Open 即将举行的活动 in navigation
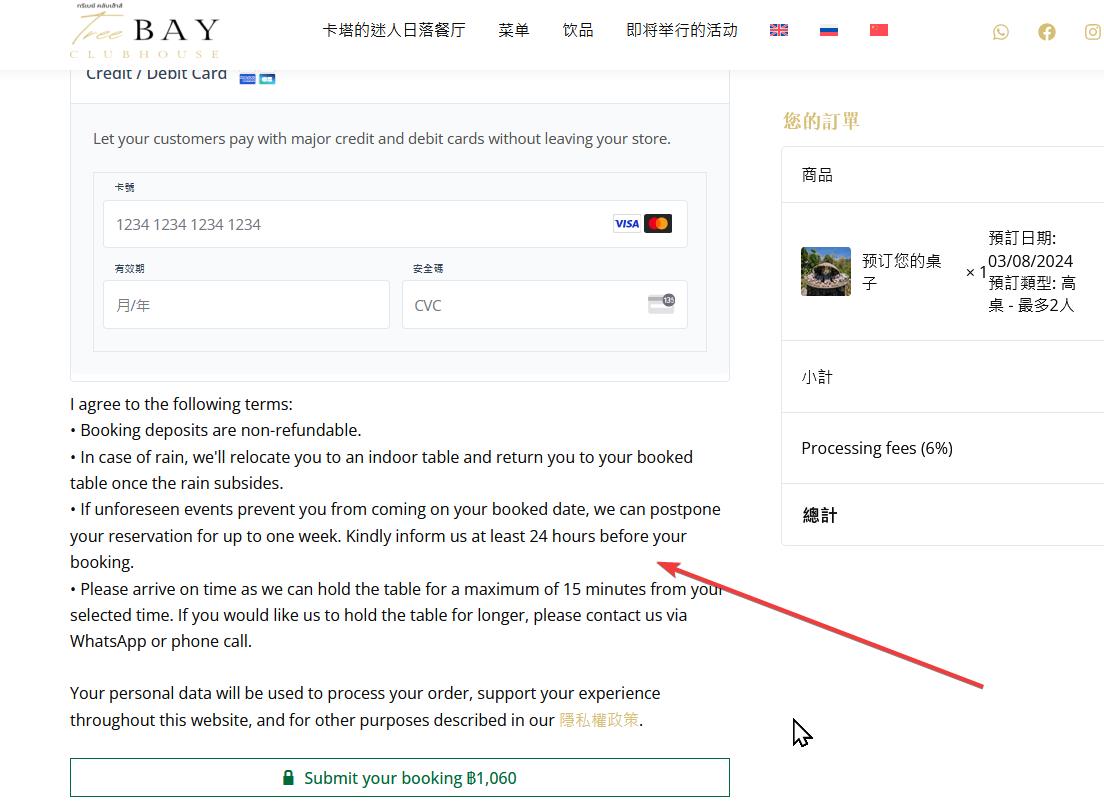The width and height of the screenshot is (1104, 805). (x=682, y=30)
